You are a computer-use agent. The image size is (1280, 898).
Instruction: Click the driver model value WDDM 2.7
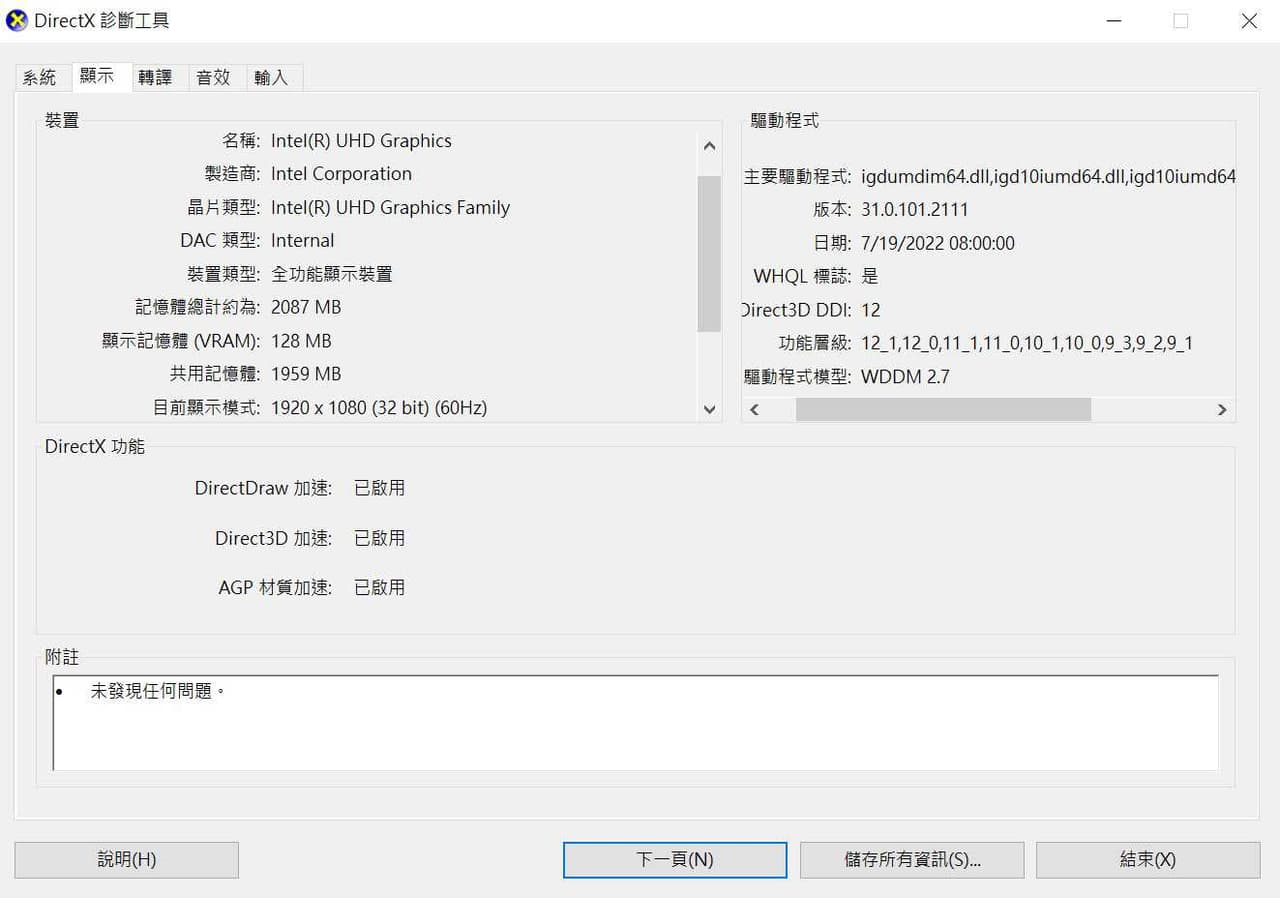pos(905,377)
